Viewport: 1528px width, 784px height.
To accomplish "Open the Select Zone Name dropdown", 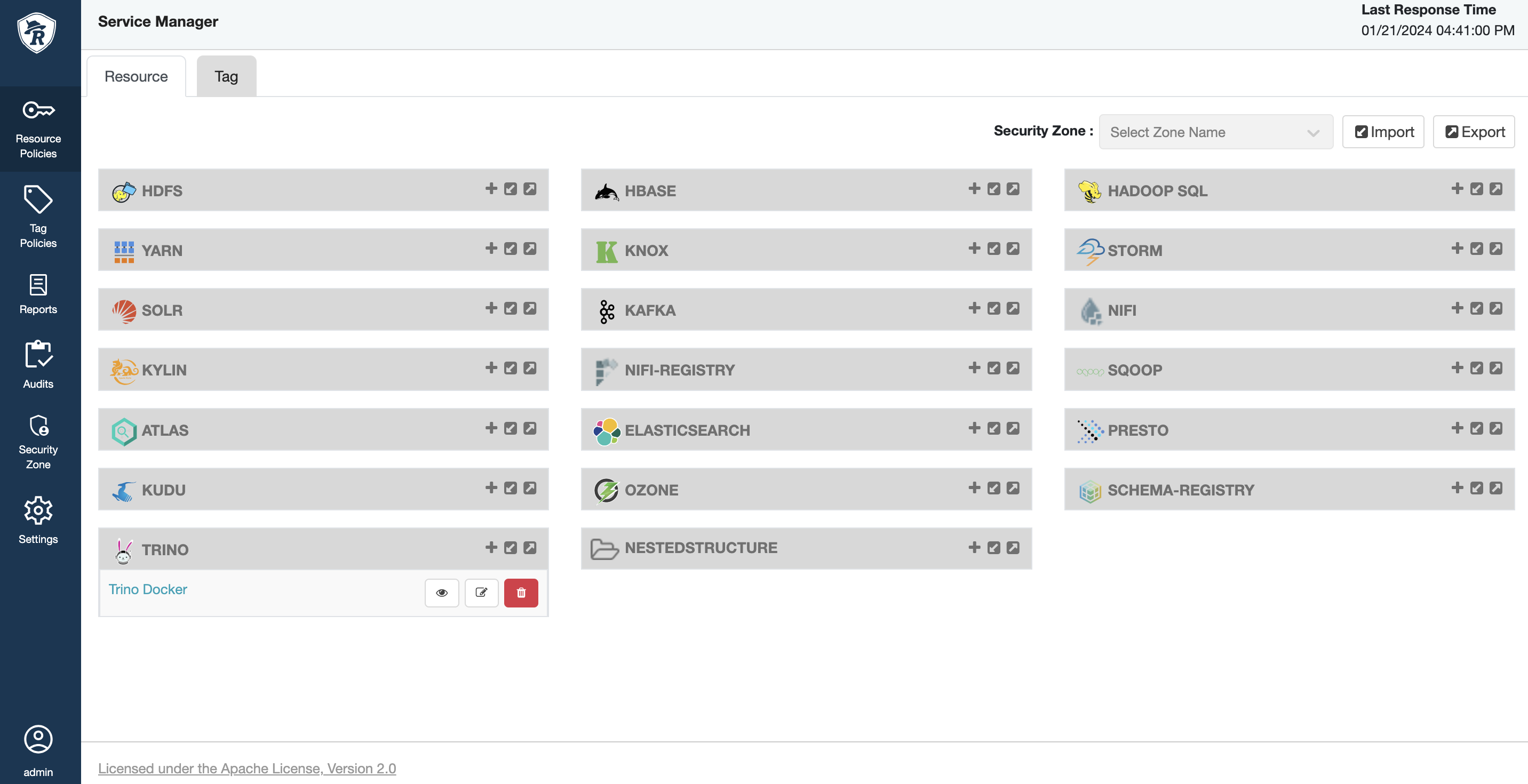I will click(x=1204, y=132).
